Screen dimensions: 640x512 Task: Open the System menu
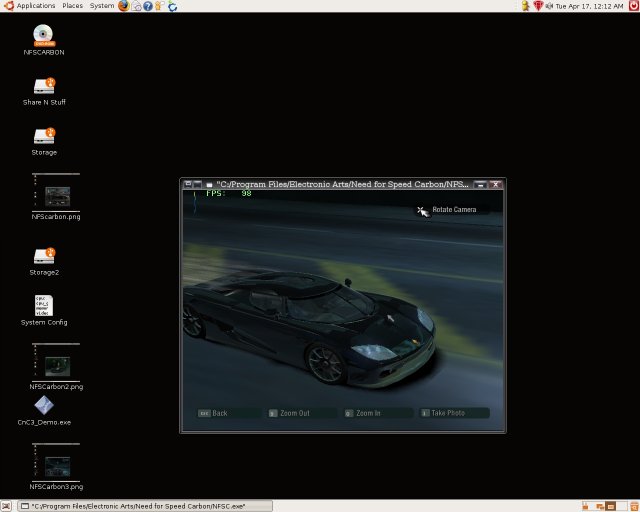point(102,6)
